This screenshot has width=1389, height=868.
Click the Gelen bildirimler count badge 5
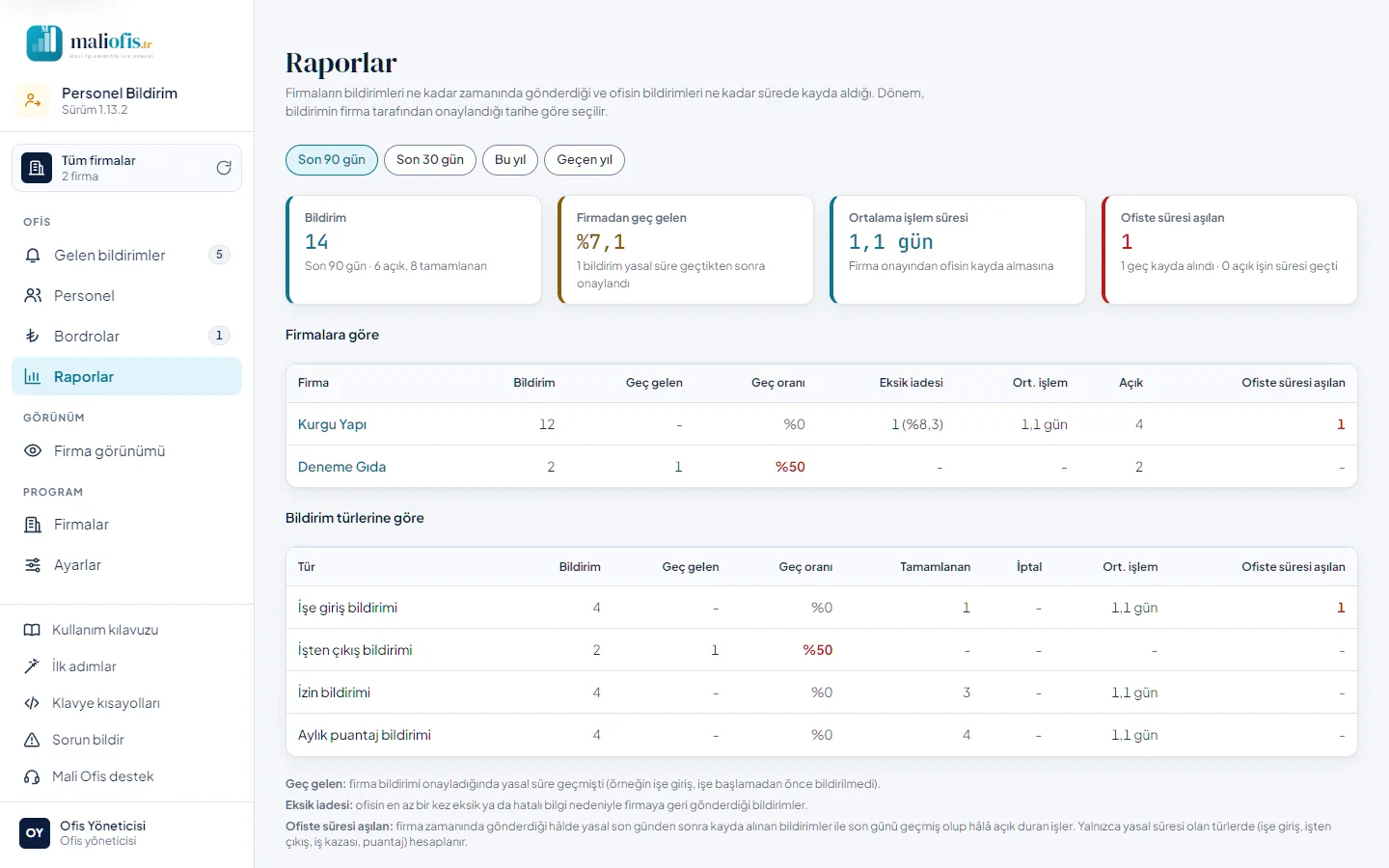tap(219, 255)
